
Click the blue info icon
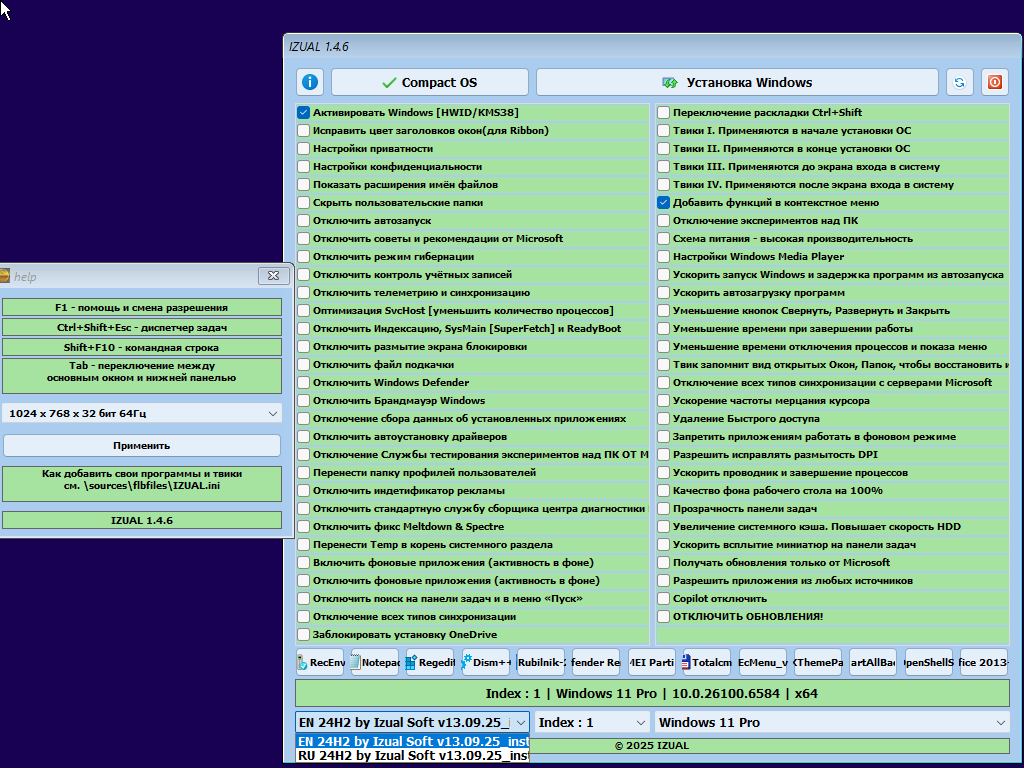click(x=310, y=82)
